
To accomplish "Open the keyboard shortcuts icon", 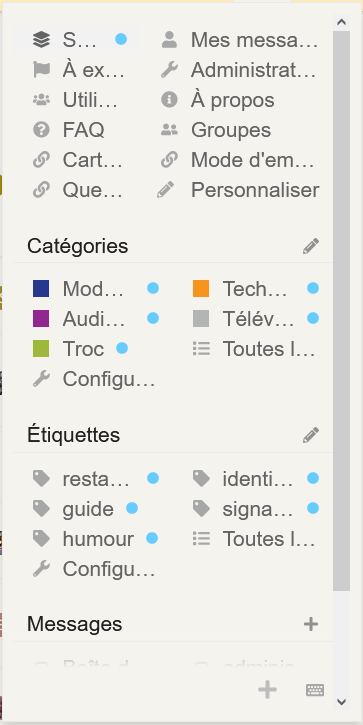I will pos(315,690).
